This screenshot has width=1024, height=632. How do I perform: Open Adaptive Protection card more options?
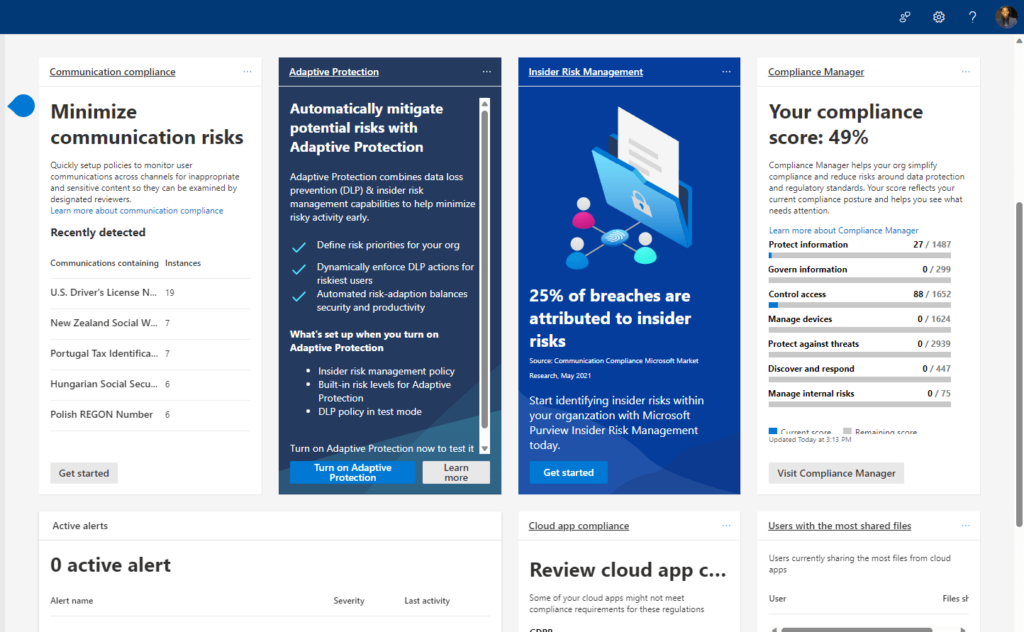point(487,71)
